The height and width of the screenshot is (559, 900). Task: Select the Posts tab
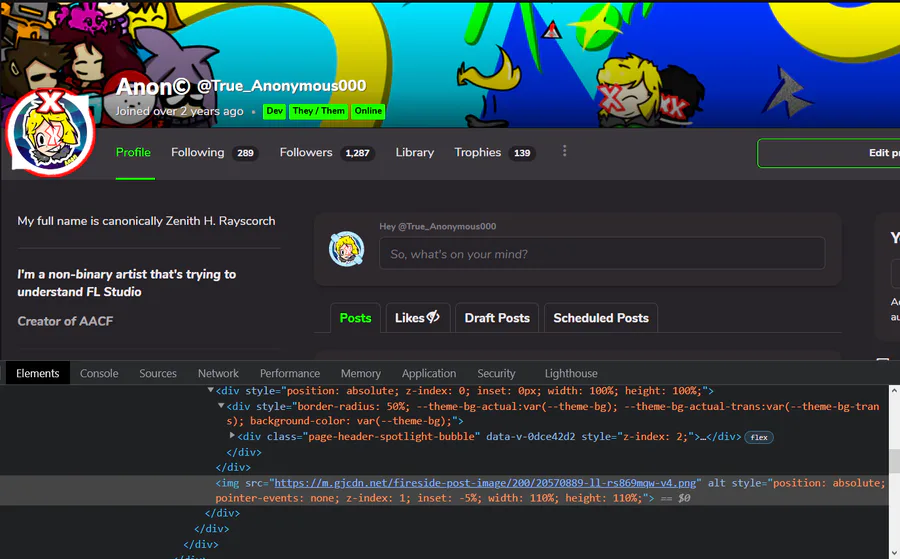(355, 318)
